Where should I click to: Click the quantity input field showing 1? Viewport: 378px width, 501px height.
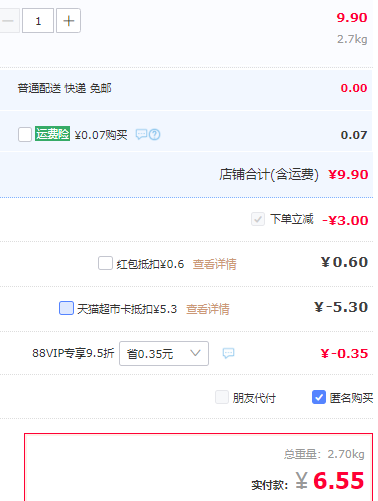[38, 21]
